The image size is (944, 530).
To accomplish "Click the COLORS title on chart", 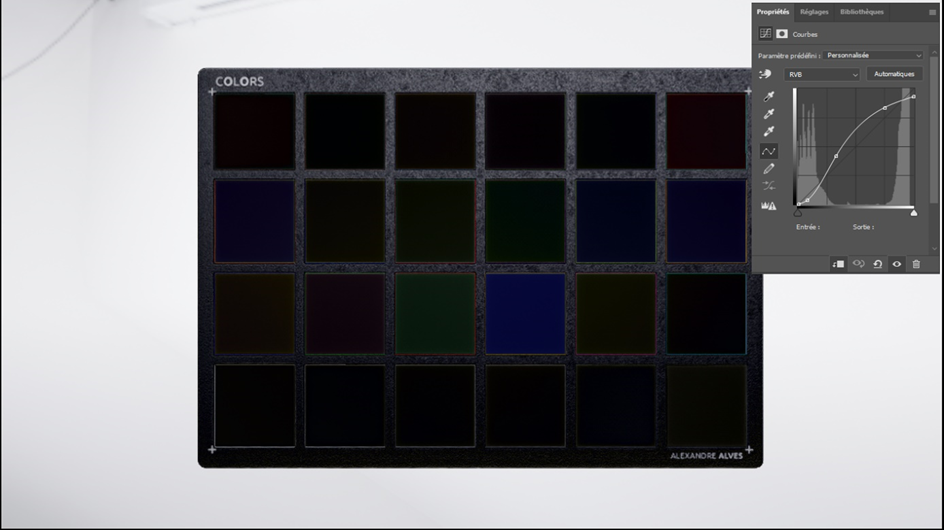I will [x=240, y=81].
